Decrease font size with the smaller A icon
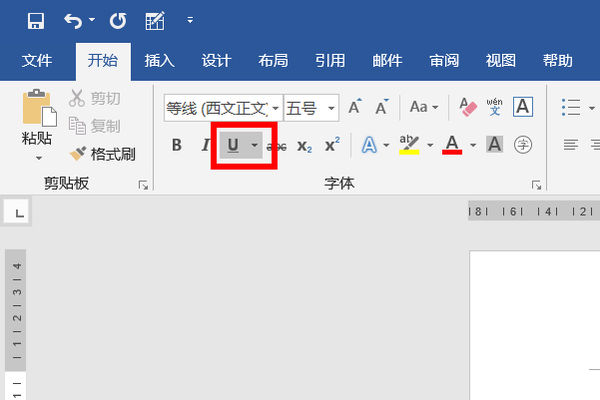 click(381, 107)
